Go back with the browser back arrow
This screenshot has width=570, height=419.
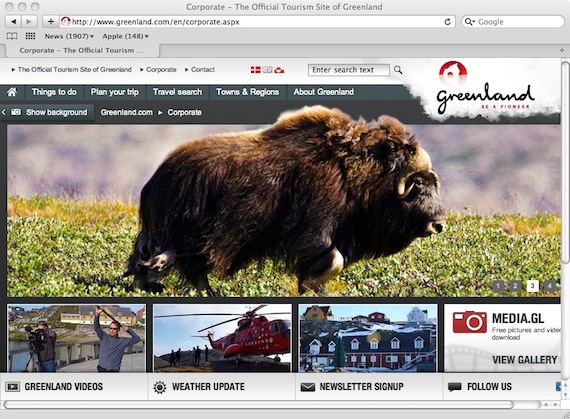click(x=13, y=22)
